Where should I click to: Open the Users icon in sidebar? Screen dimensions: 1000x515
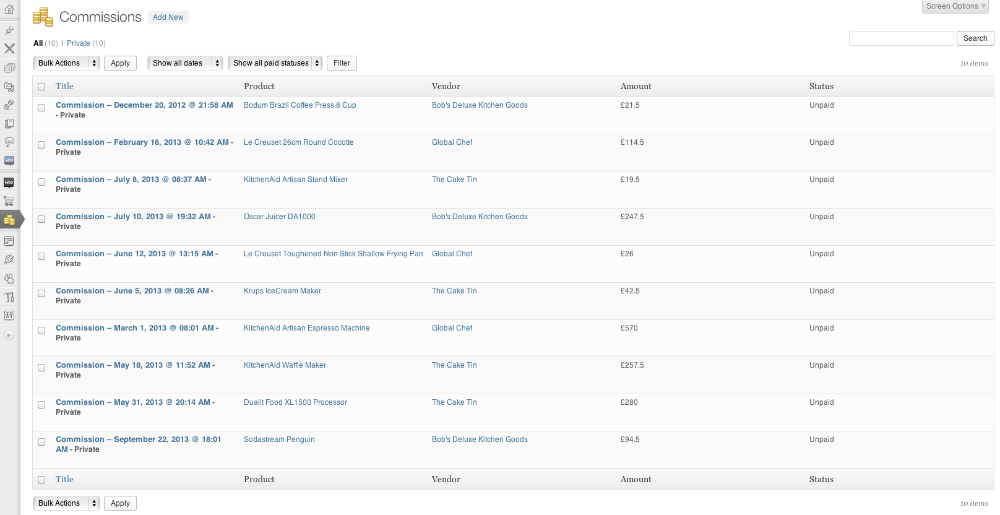point(9,279)
